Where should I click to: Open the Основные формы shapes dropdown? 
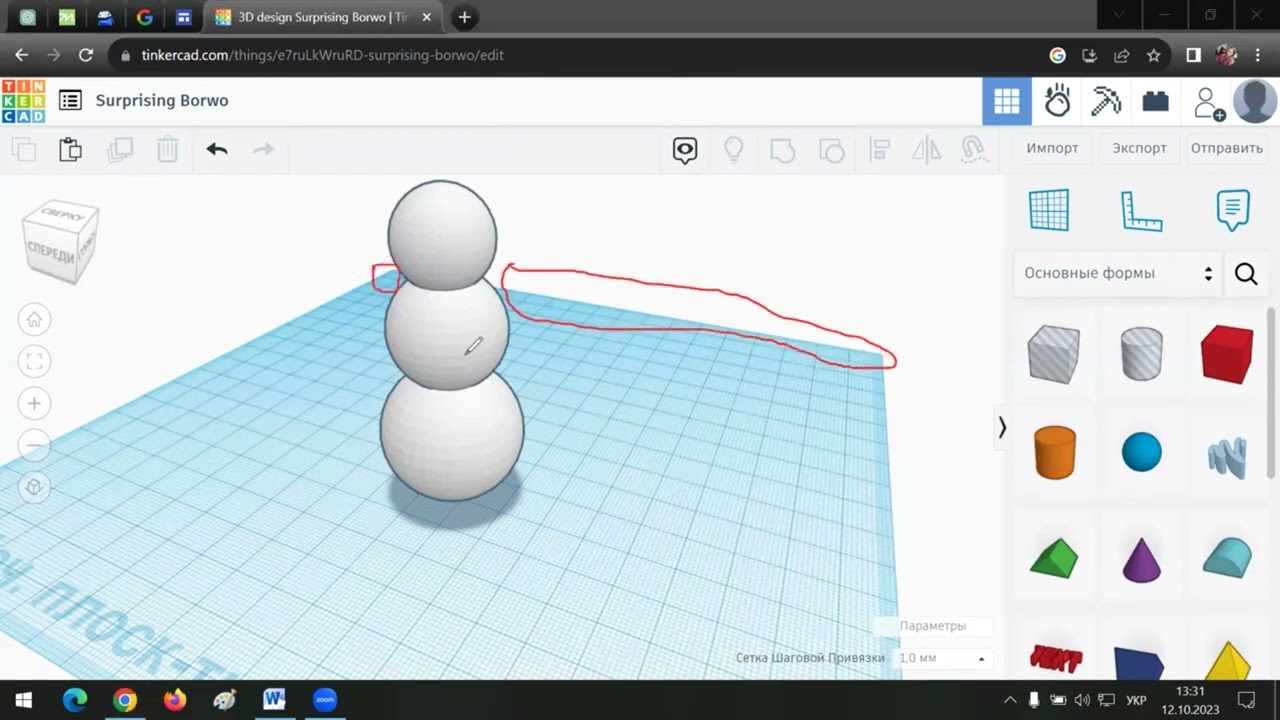pos(1118,273)
